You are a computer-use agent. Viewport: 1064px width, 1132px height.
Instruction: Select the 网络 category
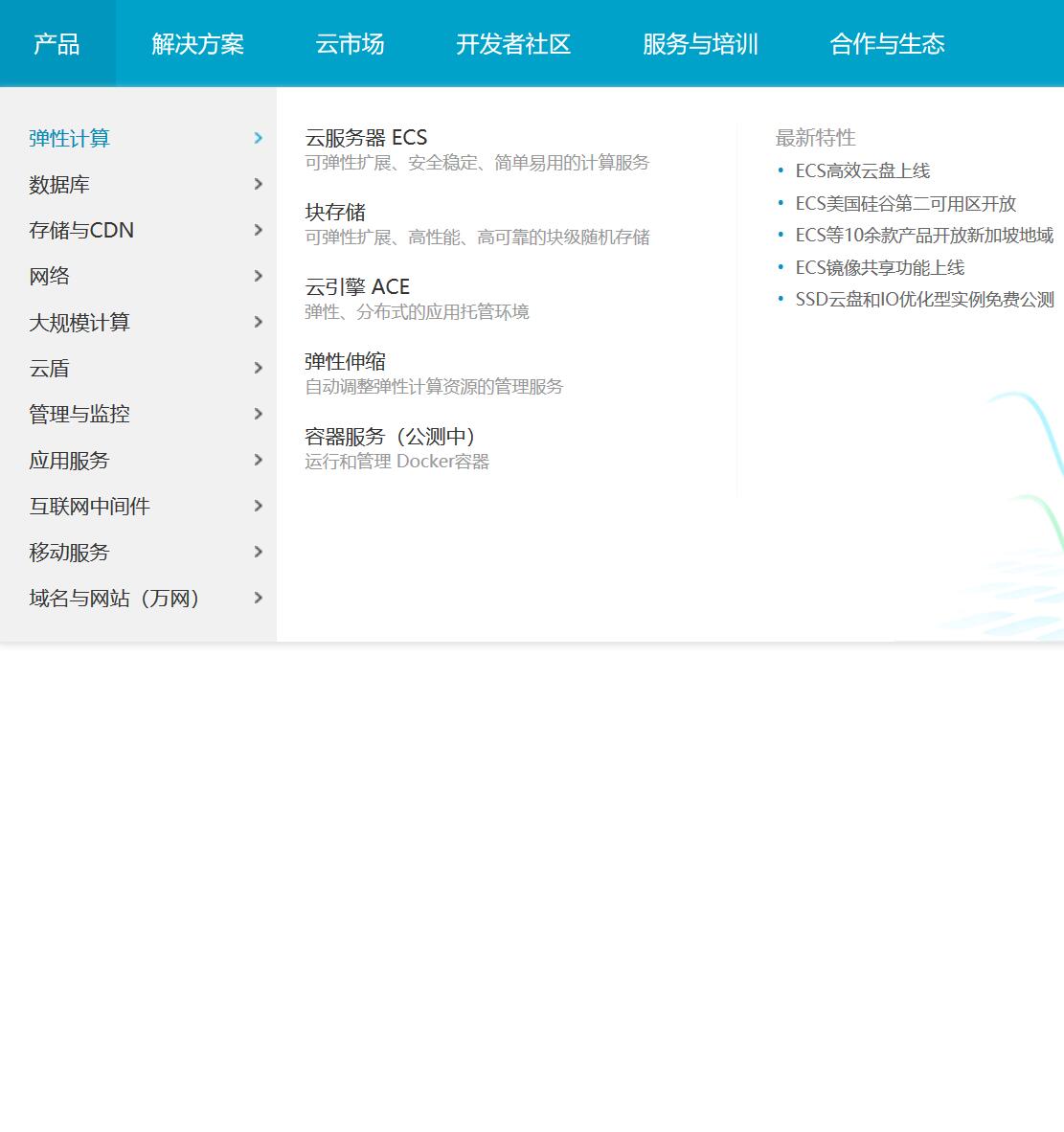49,276
